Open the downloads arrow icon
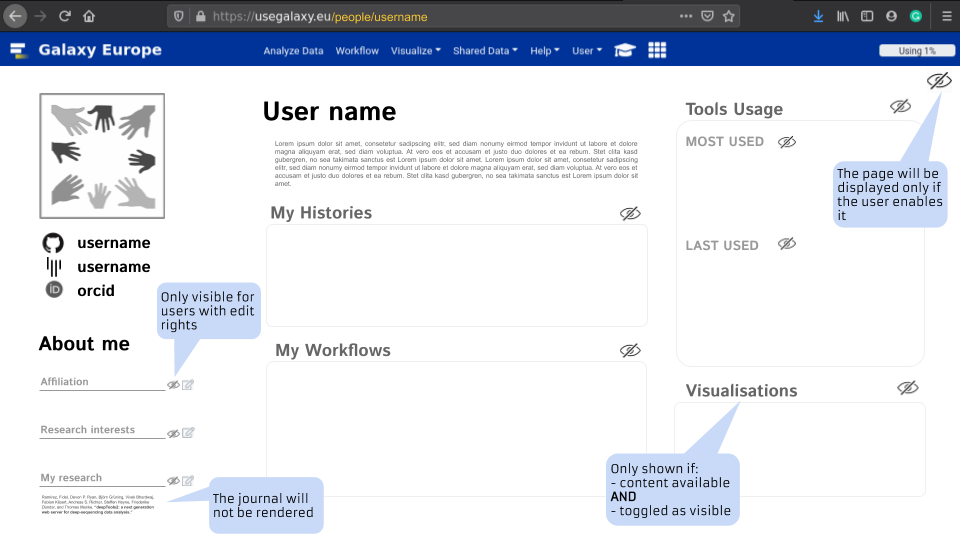The image size is (960, 540). click(x=818, y=16)
